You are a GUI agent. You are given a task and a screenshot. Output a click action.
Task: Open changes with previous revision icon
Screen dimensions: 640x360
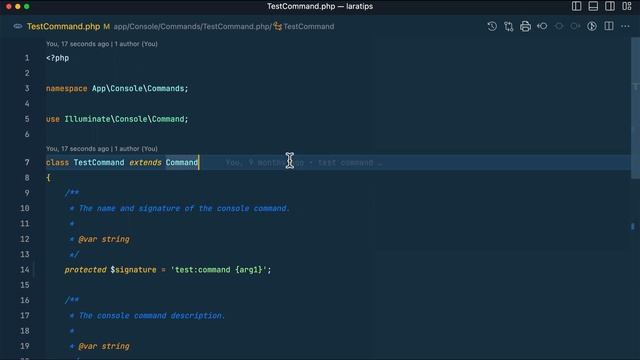[542, 26]
